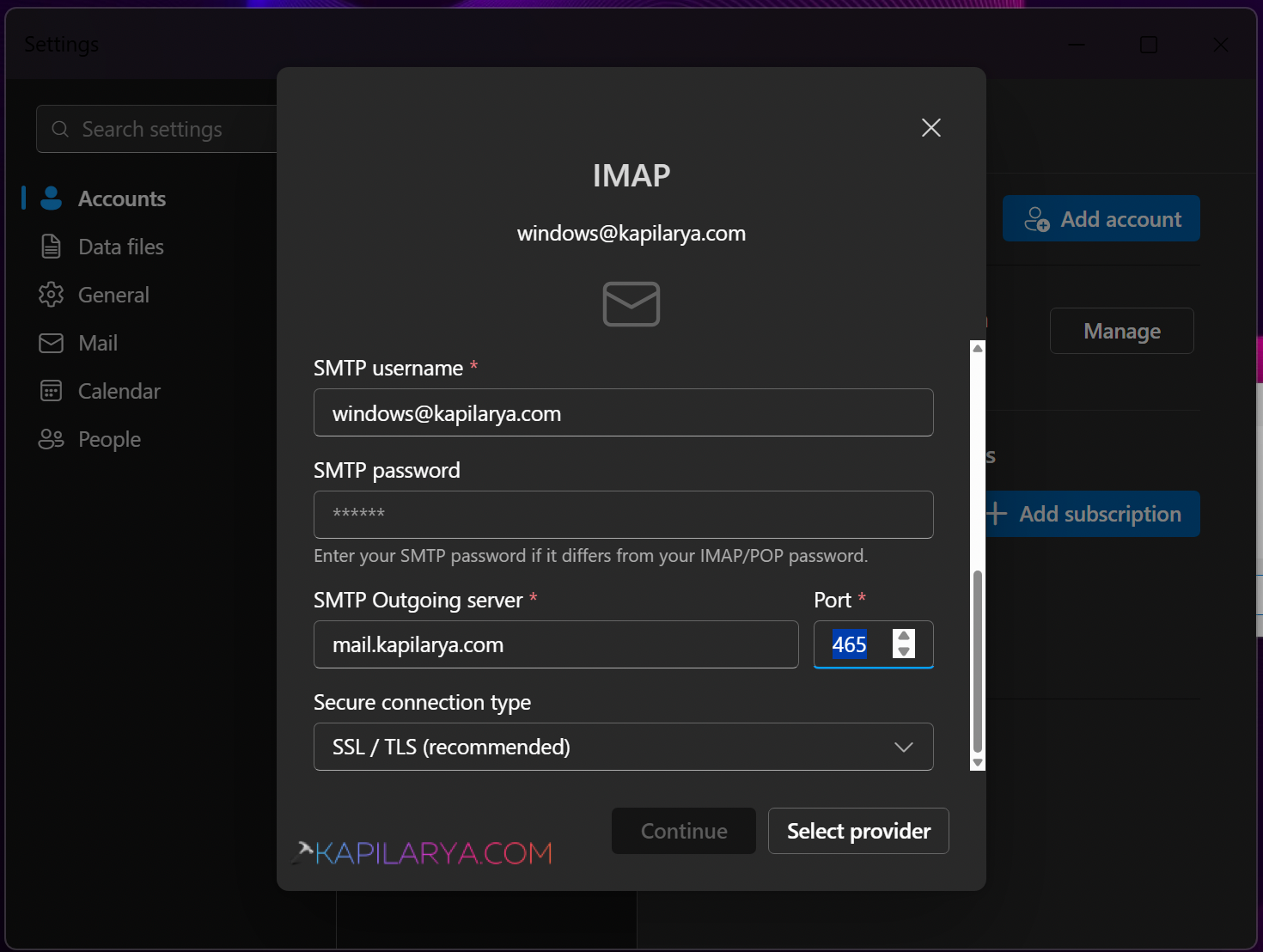Minimize the Settings window
The width and height of the screenshot is (1263, 952).
point(1077,45)
